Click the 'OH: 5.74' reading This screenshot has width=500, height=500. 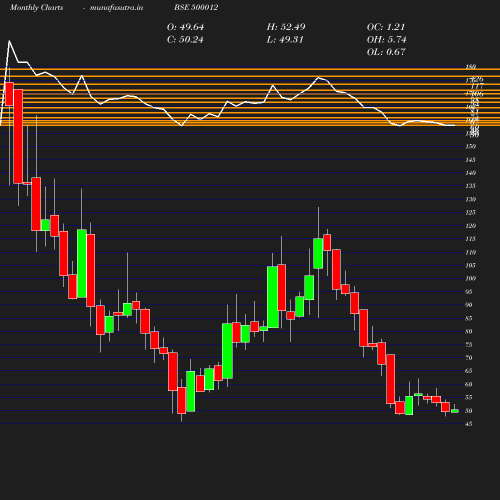point(387,40)
